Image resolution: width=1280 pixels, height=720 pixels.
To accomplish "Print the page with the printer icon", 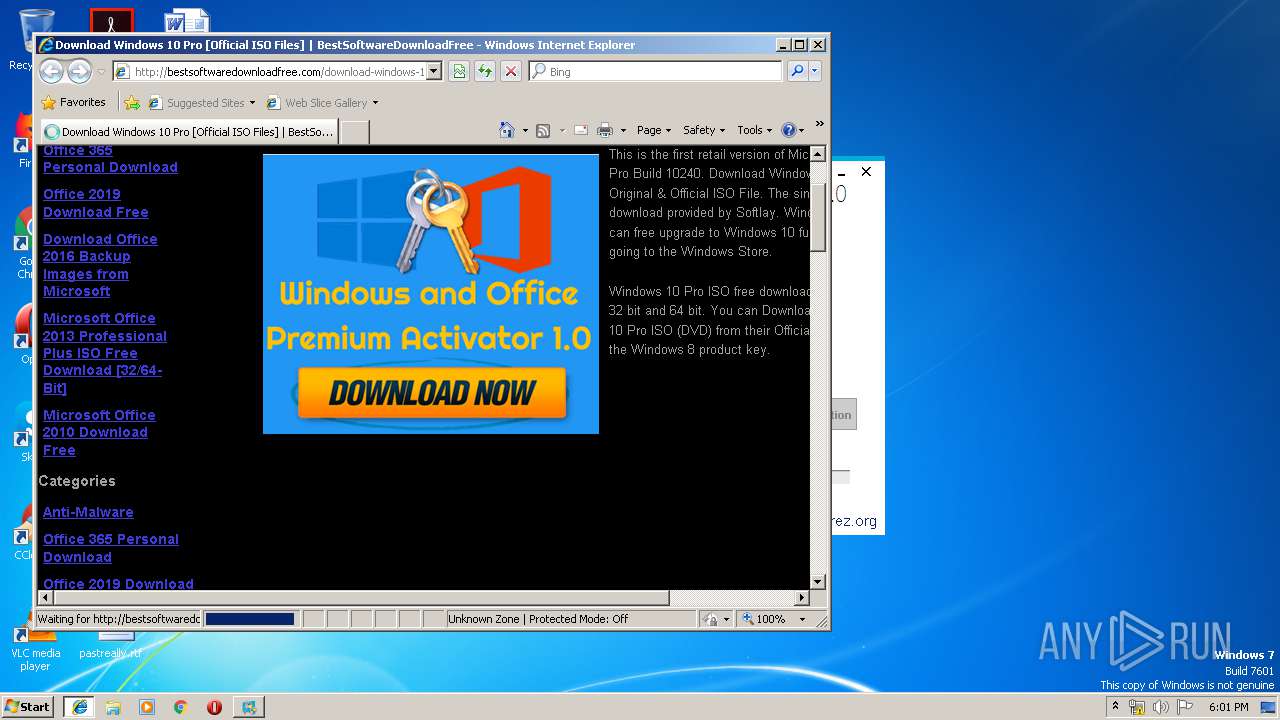I will point(605,130).
